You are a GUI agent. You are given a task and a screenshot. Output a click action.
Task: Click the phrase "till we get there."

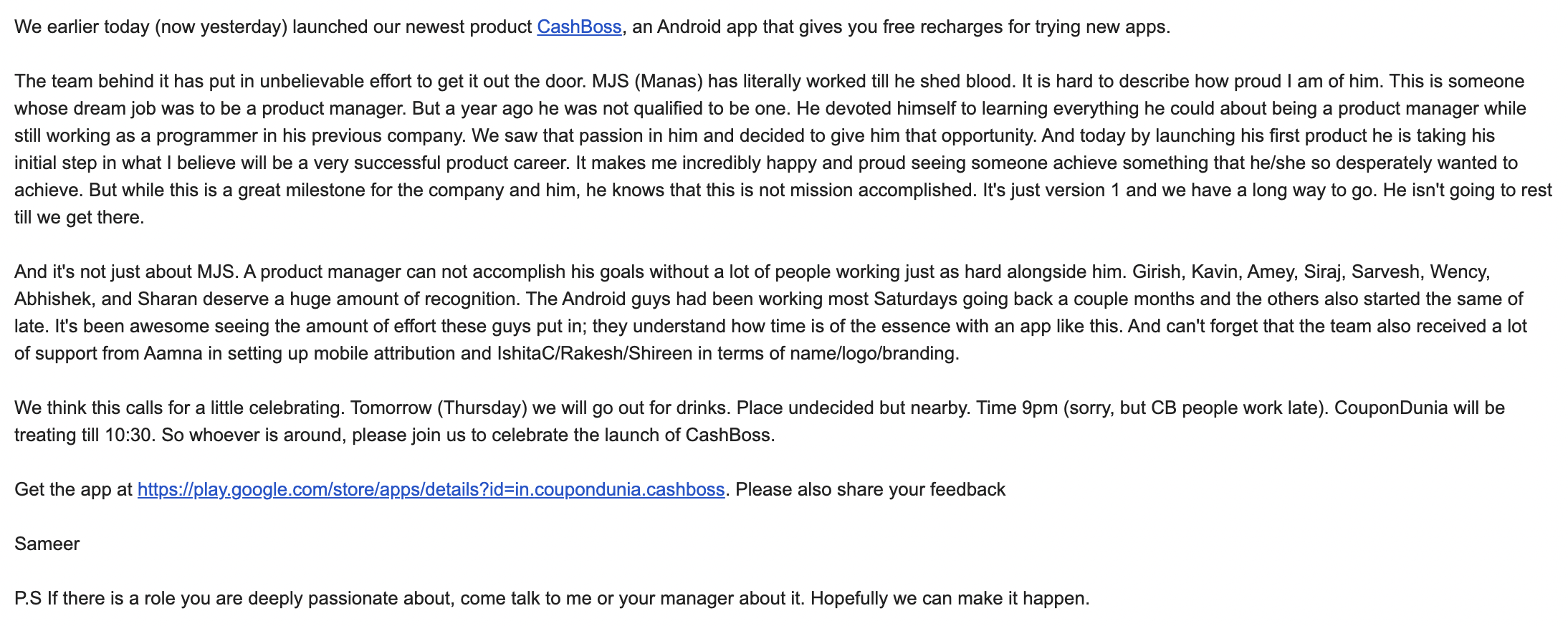pos(79,218)
